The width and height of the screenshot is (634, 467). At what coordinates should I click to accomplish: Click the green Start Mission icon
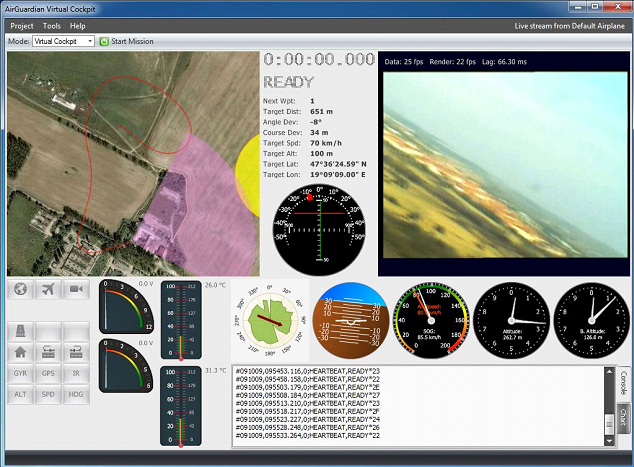tap(104, 41)
